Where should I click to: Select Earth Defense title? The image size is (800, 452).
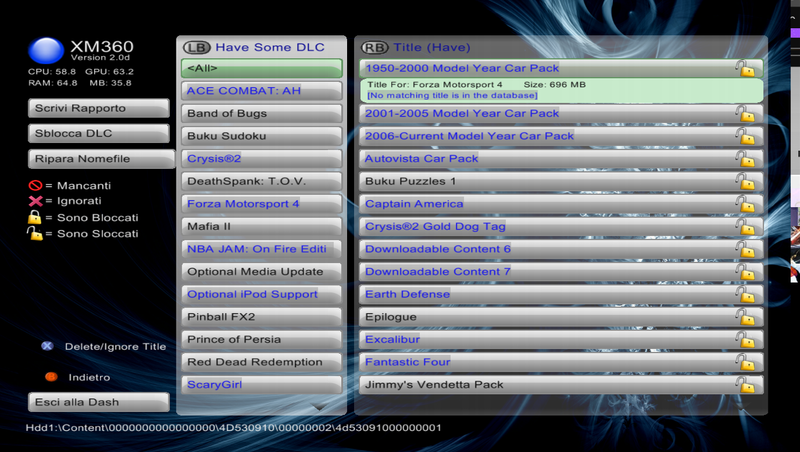click(561, 294)
